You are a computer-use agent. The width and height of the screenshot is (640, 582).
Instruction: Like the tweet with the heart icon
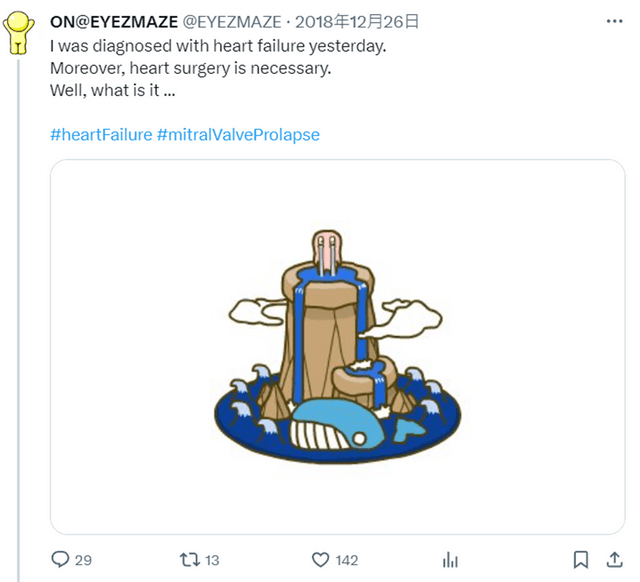click(320, 560)
